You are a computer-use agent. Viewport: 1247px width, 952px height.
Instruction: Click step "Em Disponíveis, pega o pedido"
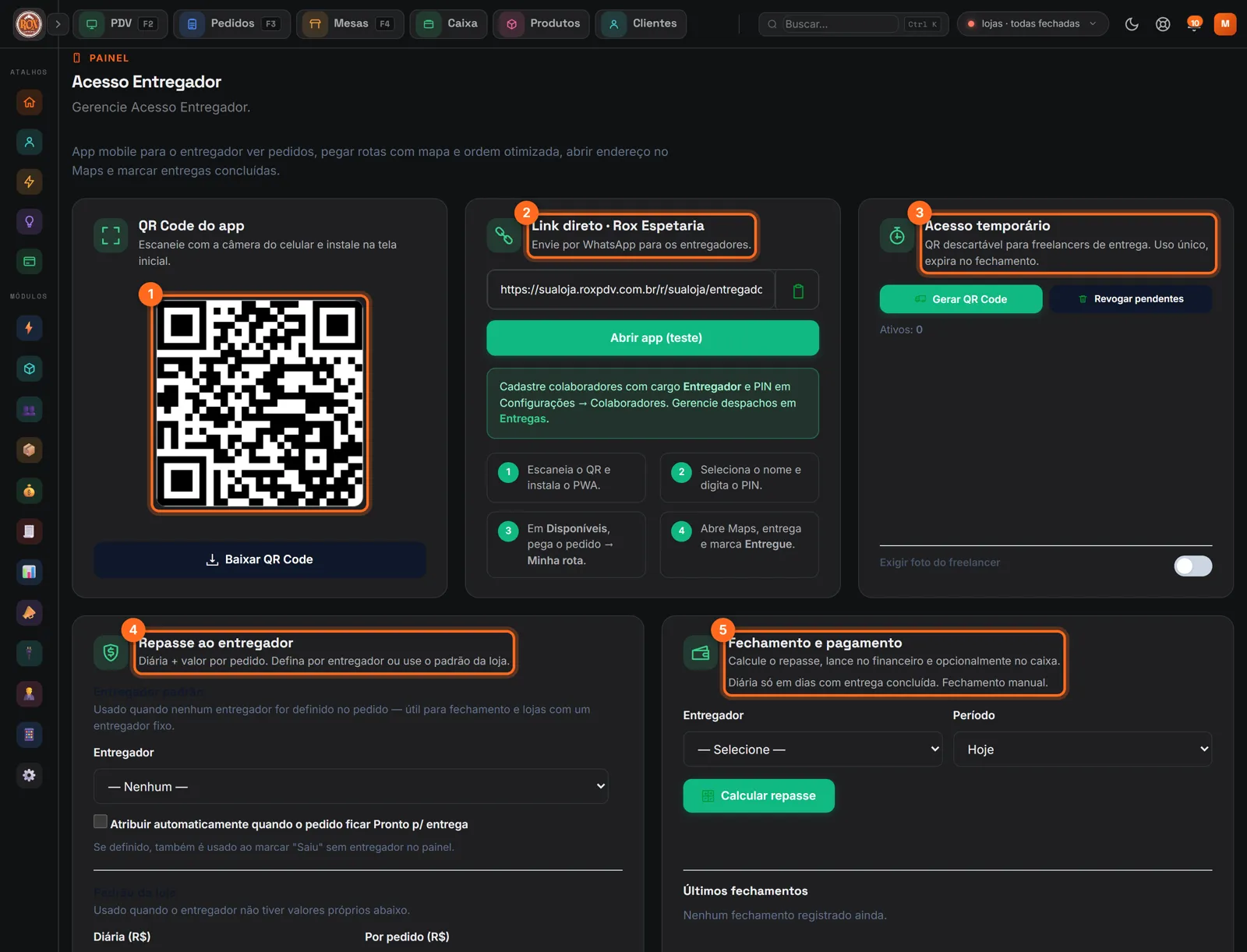[x=567, y=545]
